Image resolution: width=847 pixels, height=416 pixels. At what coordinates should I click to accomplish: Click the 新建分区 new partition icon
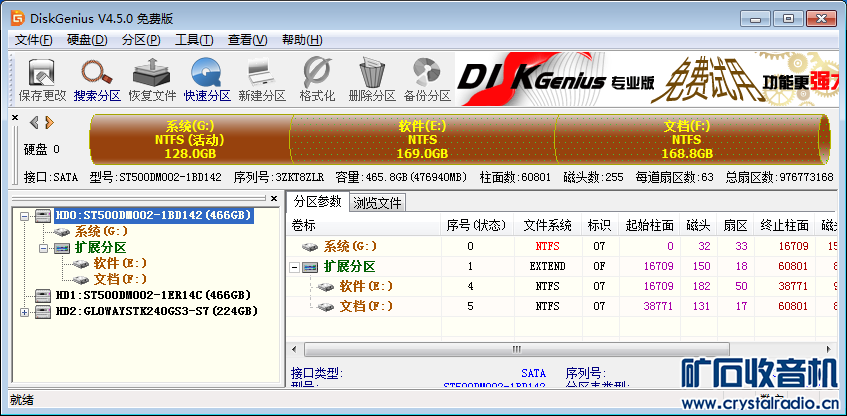tap(262, 80)
